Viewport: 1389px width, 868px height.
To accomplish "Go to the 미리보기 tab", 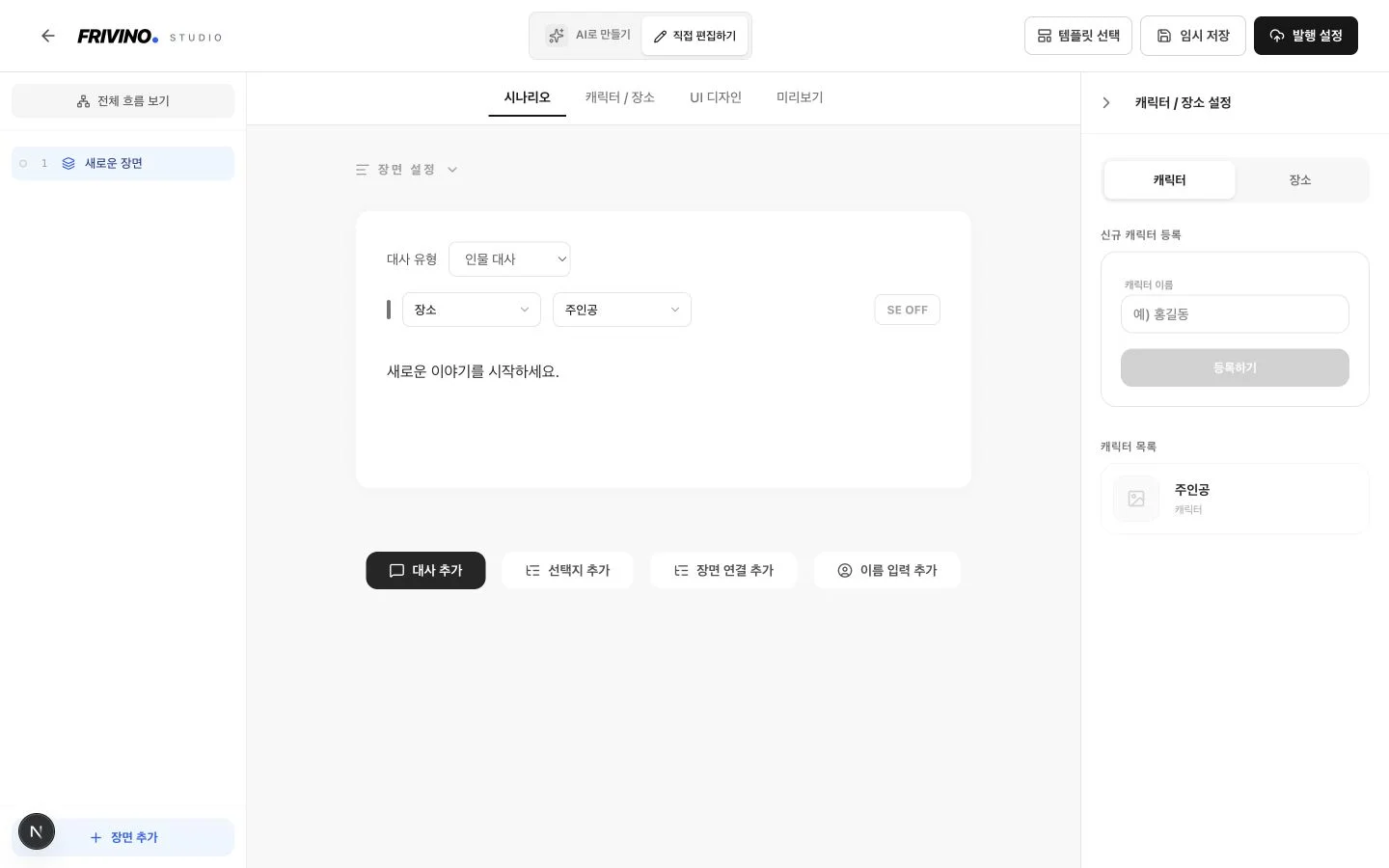I will click(x=800, y=97).
